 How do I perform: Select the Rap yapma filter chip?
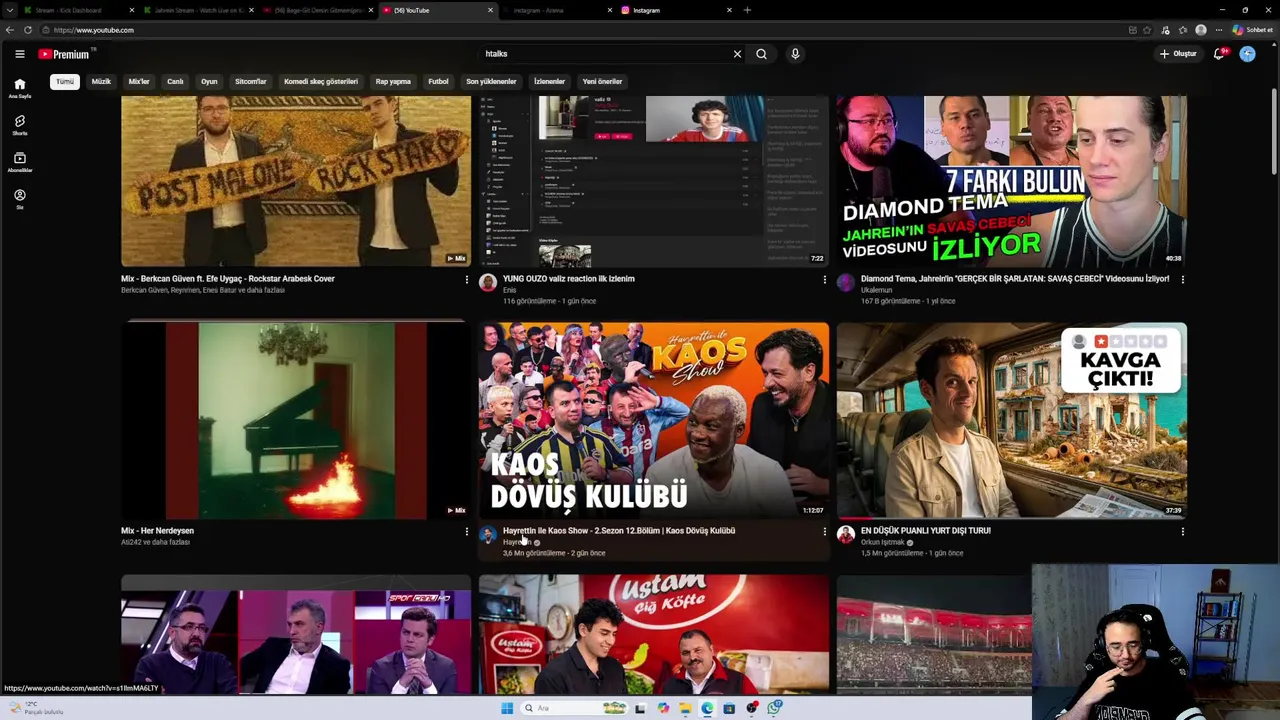(393, 81)
